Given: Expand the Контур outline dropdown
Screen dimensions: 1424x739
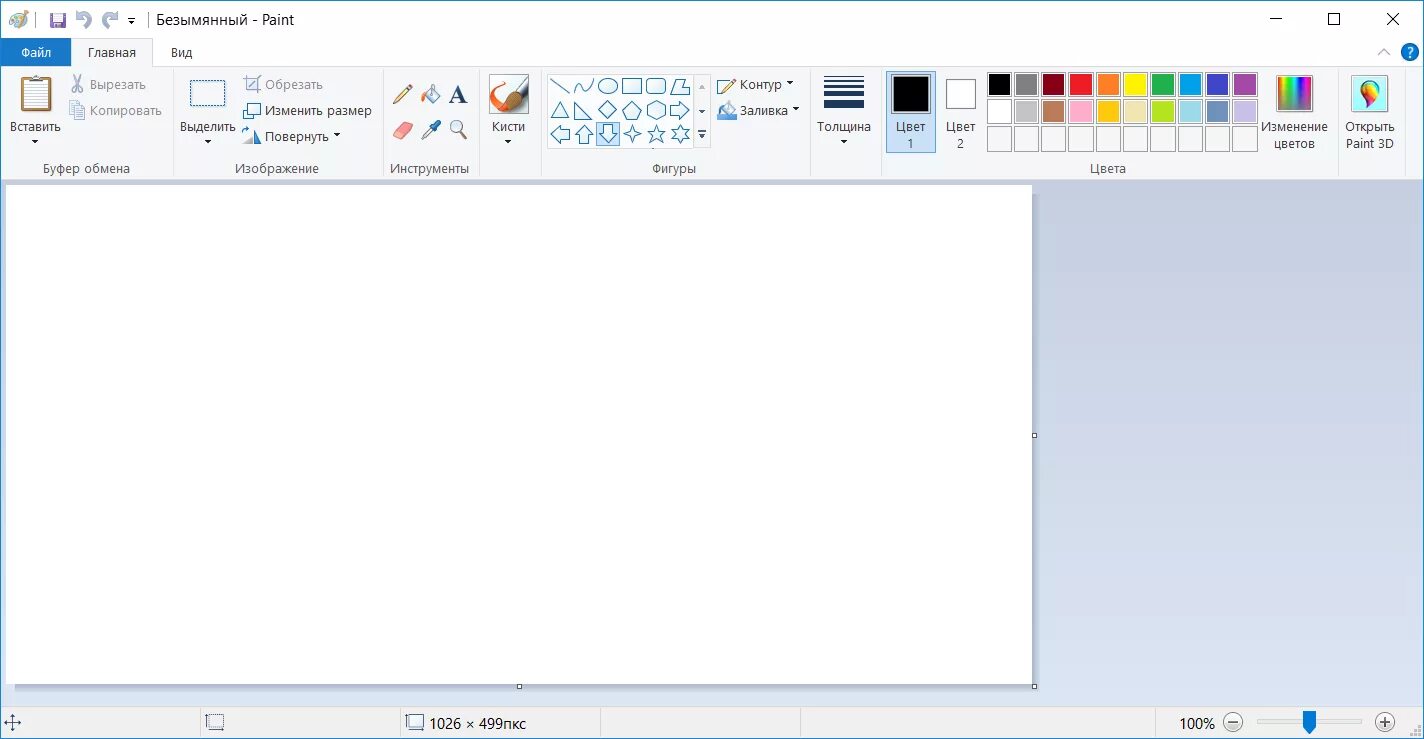Looking at the screenshot, I should pyautogui.click(x=790, y=84).
